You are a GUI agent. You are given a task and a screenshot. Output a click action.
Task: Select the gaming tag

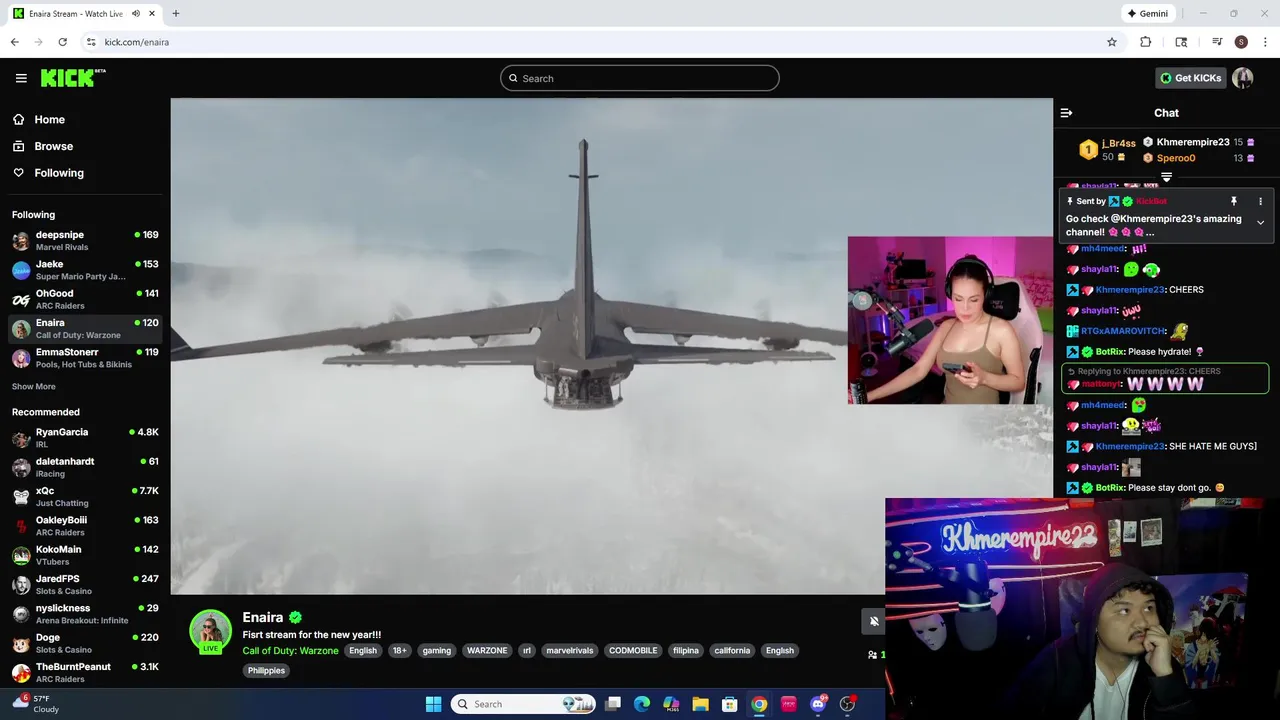point(437,650)
